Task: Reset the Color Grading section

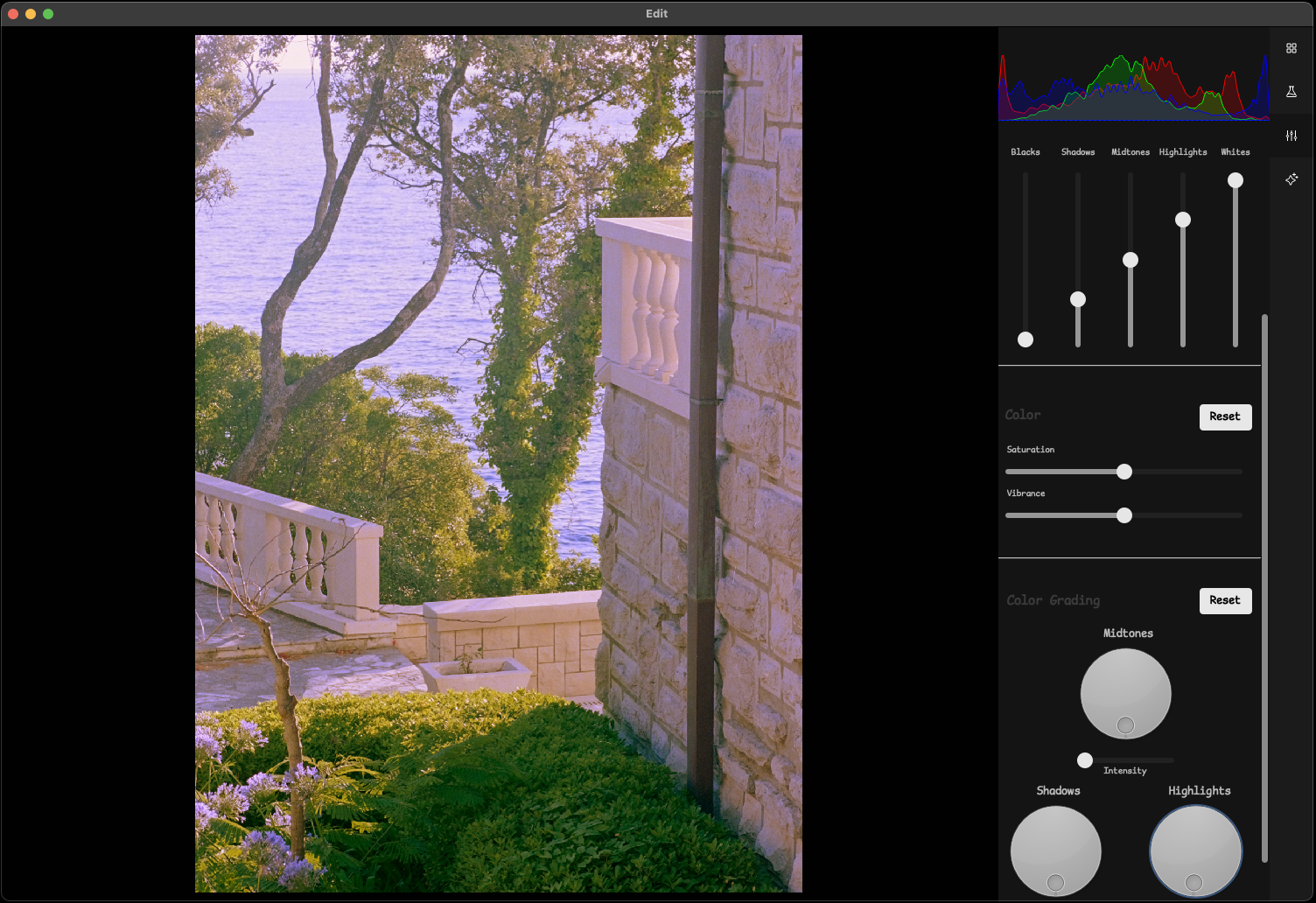Action: coord(1225,600)
